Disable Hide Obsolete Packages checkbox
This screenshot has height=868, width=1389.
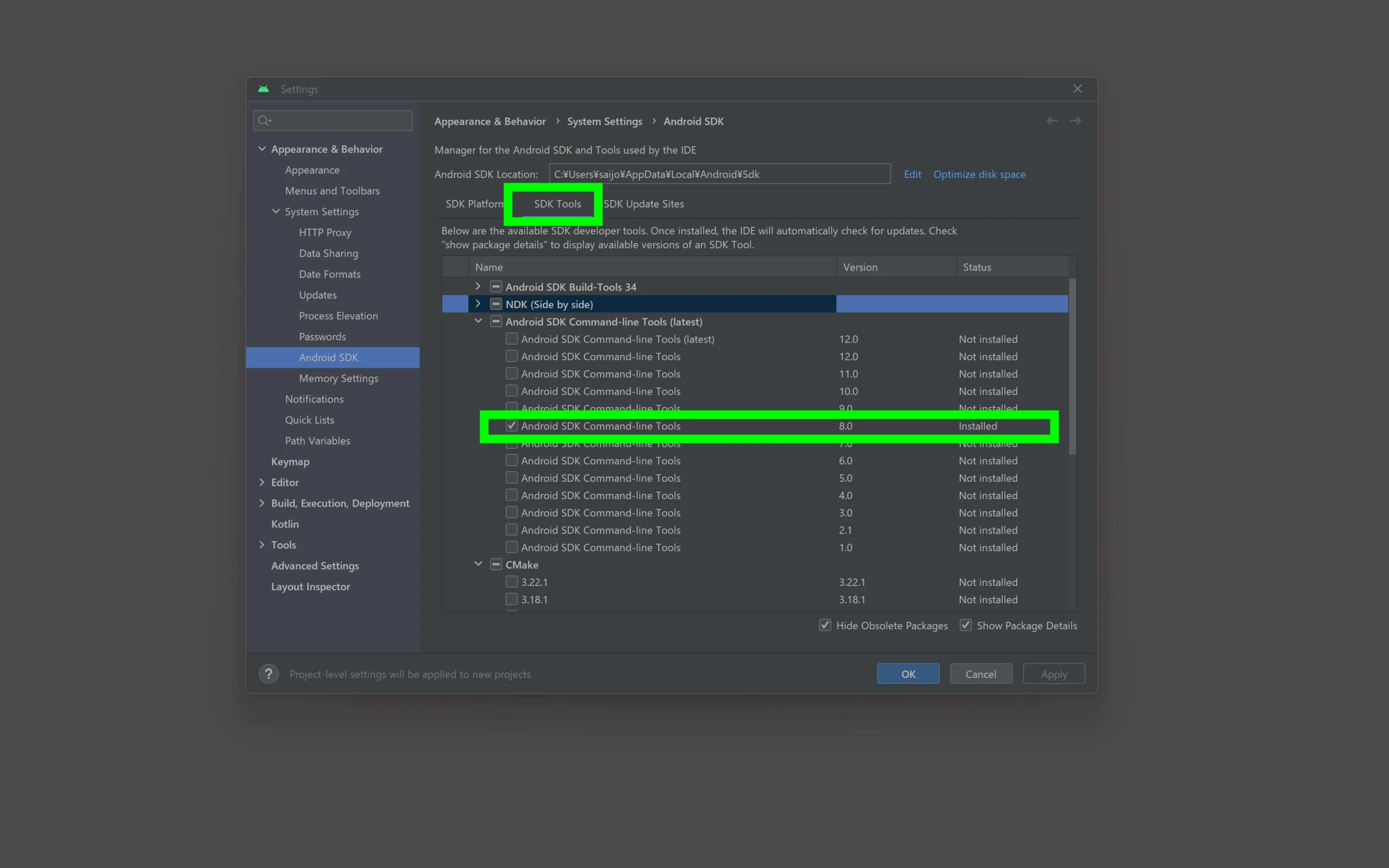pos(825,625)
